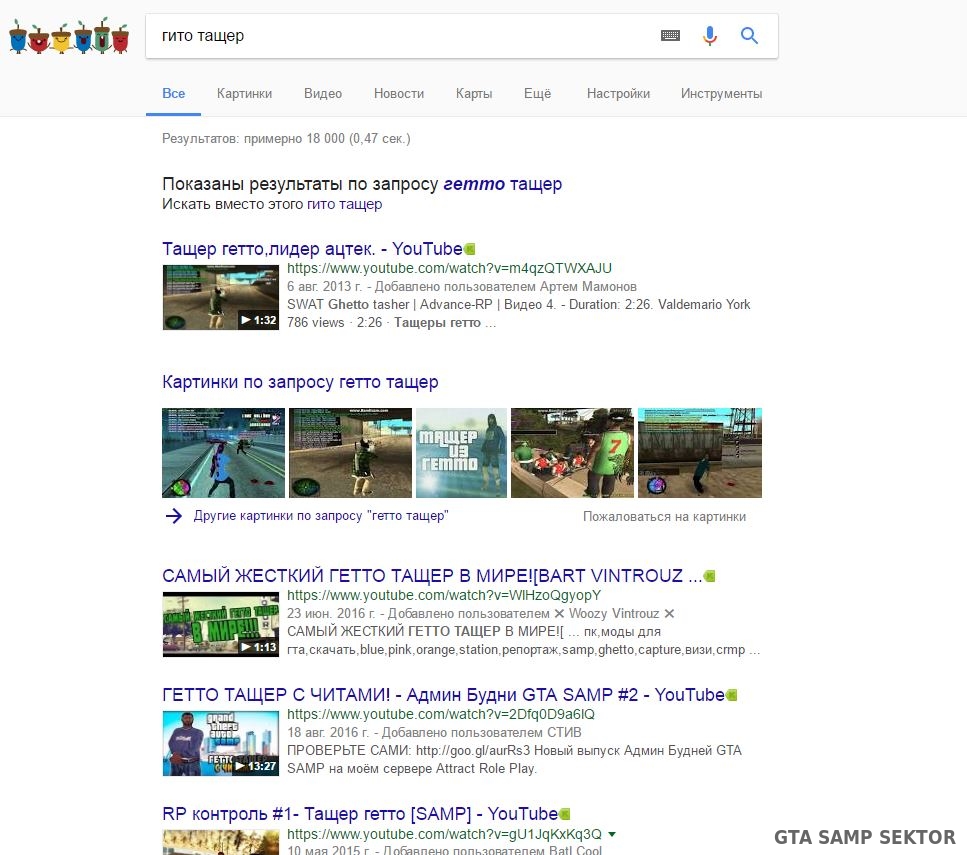967x855 pixels.
Task: Open Инструменты search tools
Action: coord(721,94)
